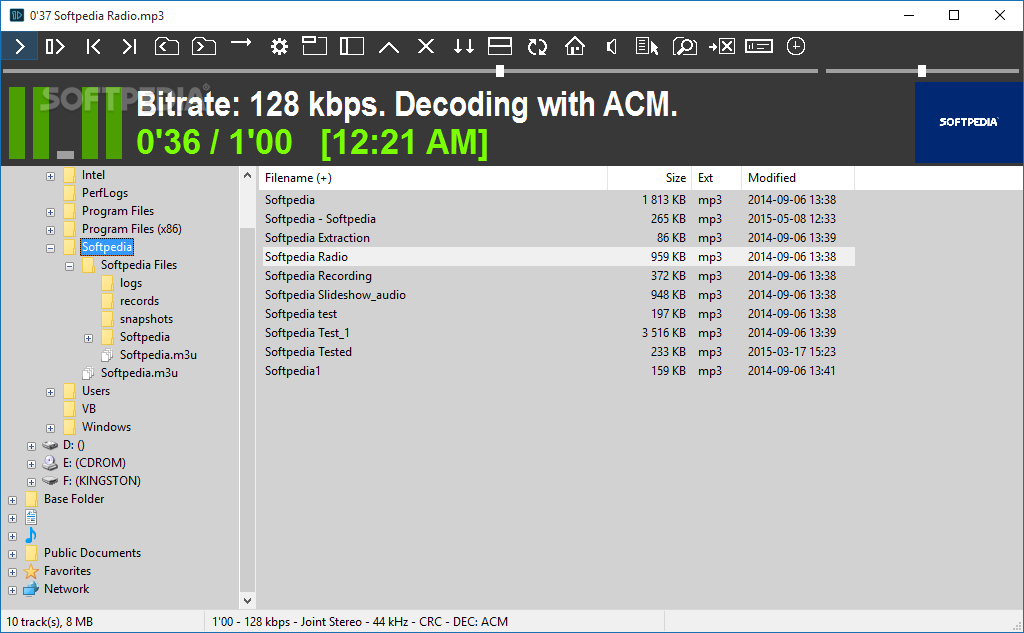
Task: Sort by Ext column header
Action: pyautogui.click(x=716, y=178)
